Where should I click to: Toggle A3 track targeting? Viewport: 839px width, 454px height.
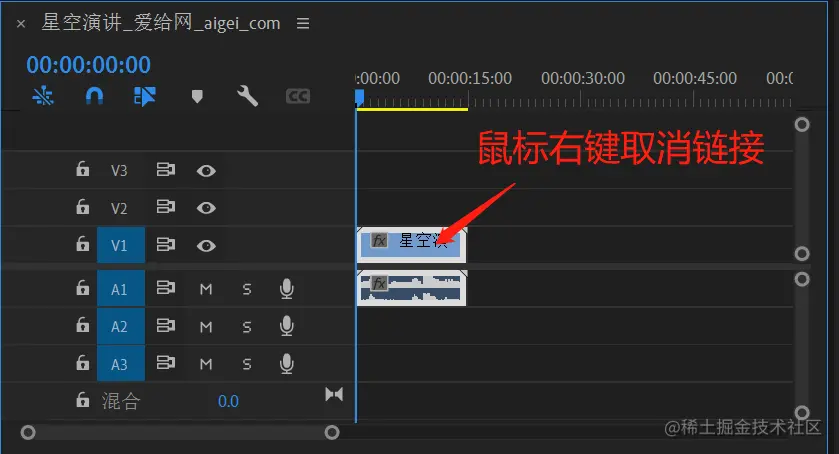(121, 364)
